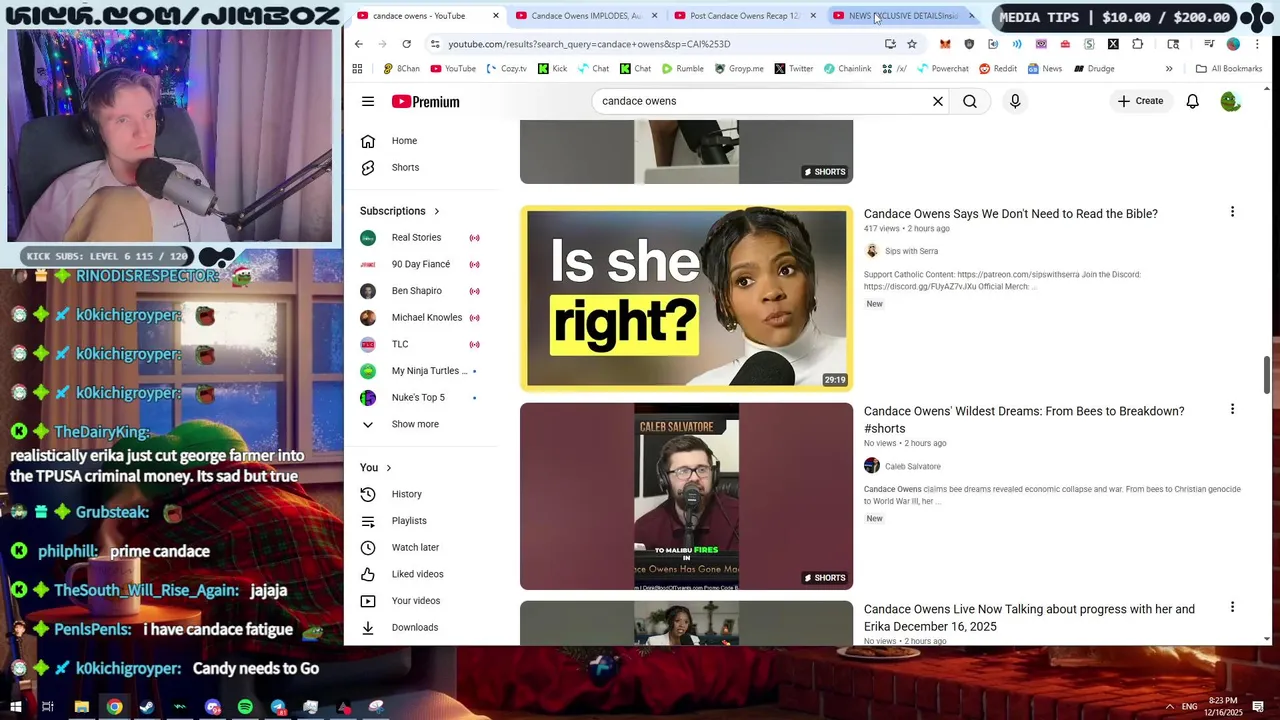Show hidden system tray icons
1280x720 pixels.
pyautogui.click(x=1170, y=707)
